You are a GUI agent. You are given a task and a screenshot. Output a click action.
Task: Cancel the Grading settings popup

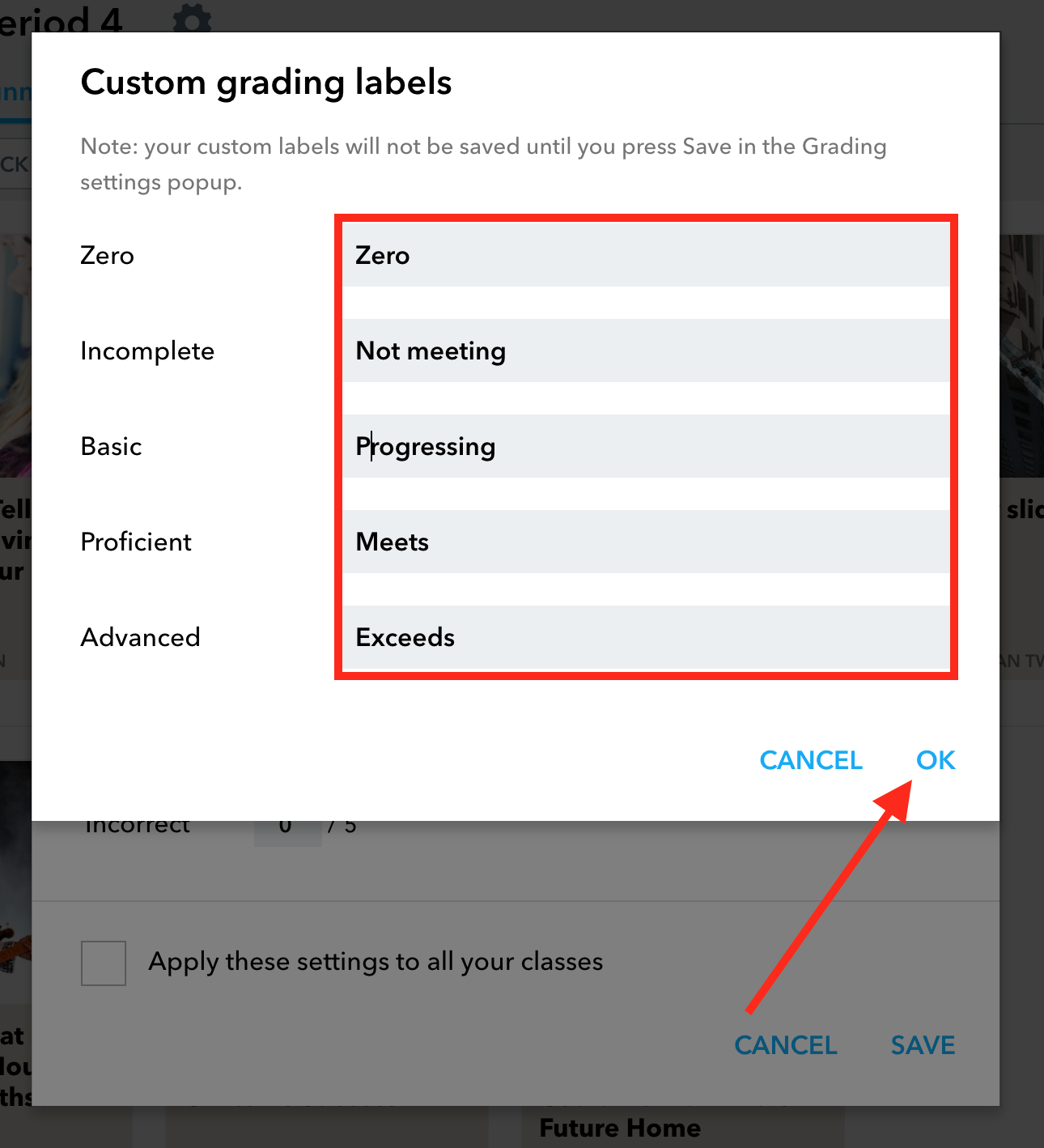786,1045
